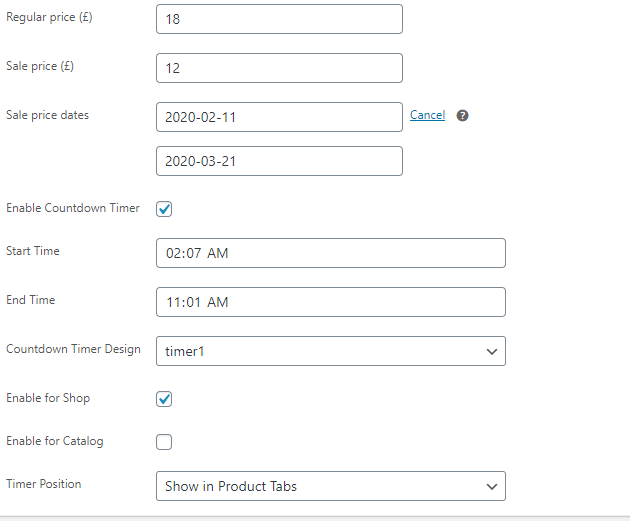Click the "Enable Countdown Timer" label text
This screenshot has height=521, width=630.
[x=73, y=208]
